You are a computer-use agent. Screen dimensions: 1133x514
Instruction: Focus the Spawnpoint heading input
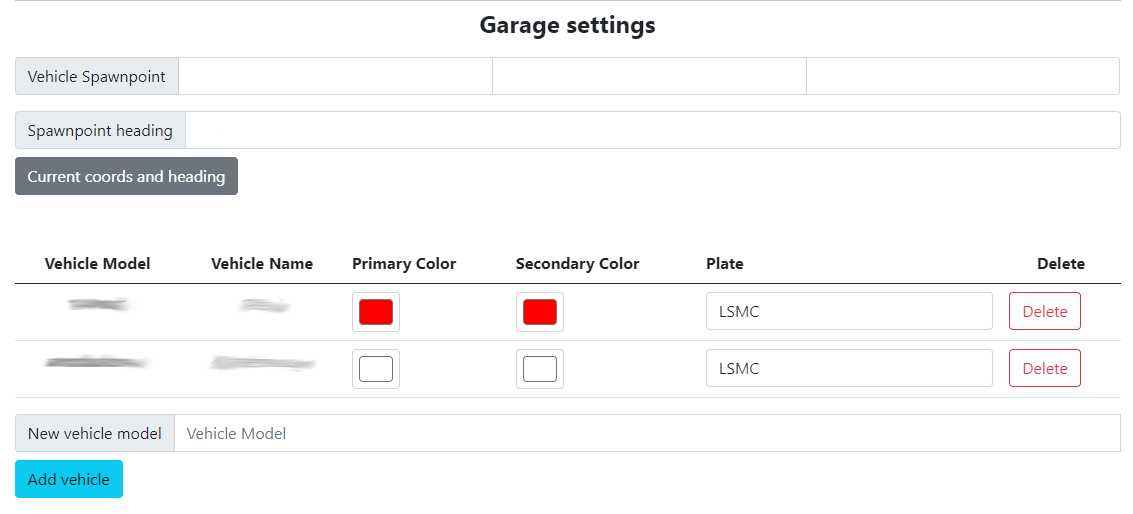pyautogui.click(x=652, y=130)
